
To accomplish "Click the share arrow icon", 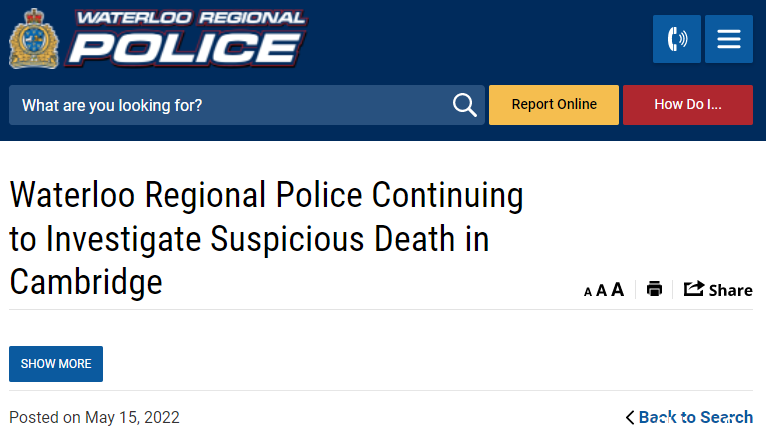I will click(693, 289).
